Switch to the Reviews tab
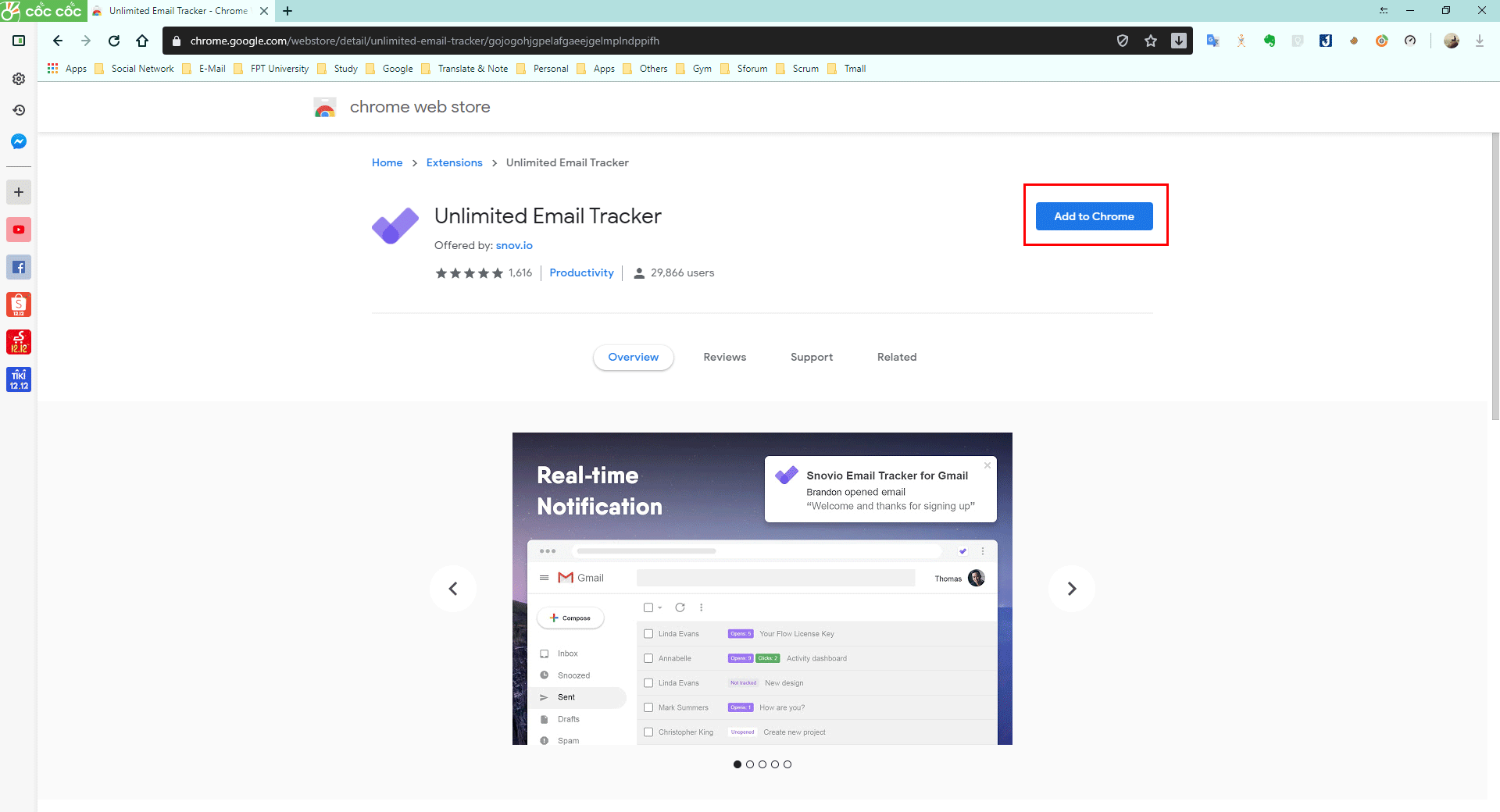 pyautogui.click(x=725, y=357)
